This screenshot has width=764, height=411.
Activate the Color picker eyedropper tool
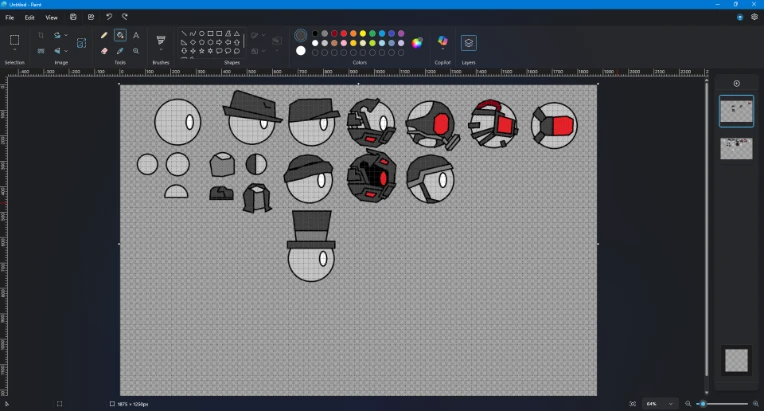tap(120, 51)
